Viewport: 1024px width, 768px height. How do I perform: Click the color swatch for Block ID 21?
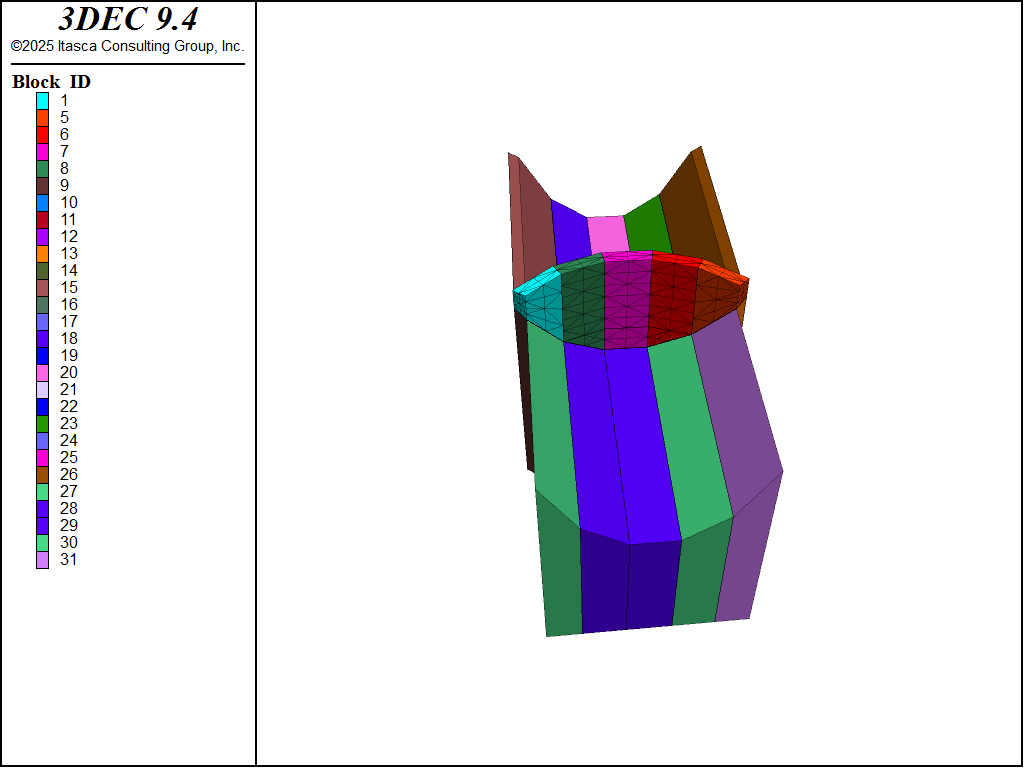coord(42,389)
